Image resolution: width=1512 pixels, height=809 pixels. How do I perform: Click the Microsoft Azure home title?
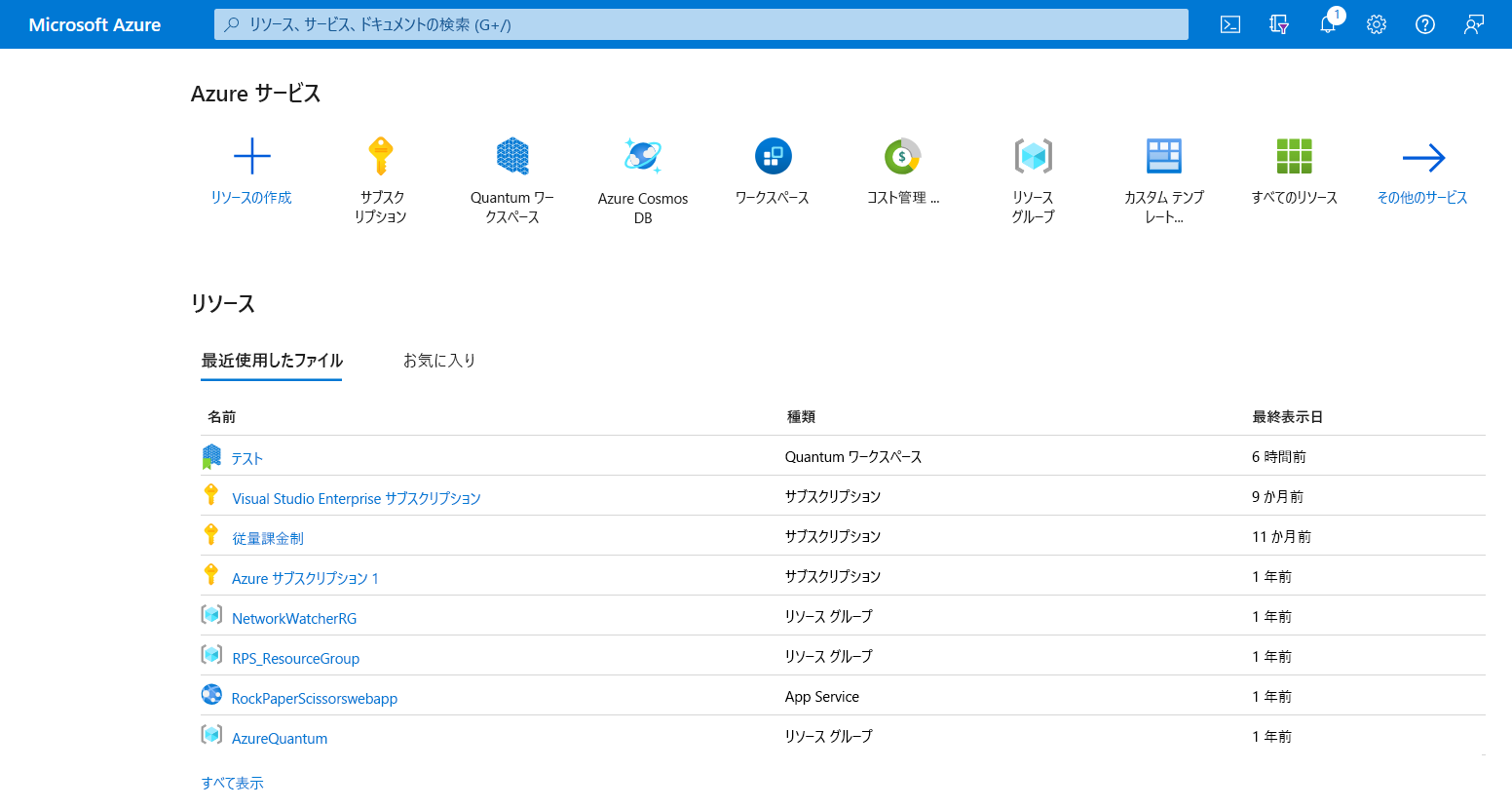coord(94,24)
